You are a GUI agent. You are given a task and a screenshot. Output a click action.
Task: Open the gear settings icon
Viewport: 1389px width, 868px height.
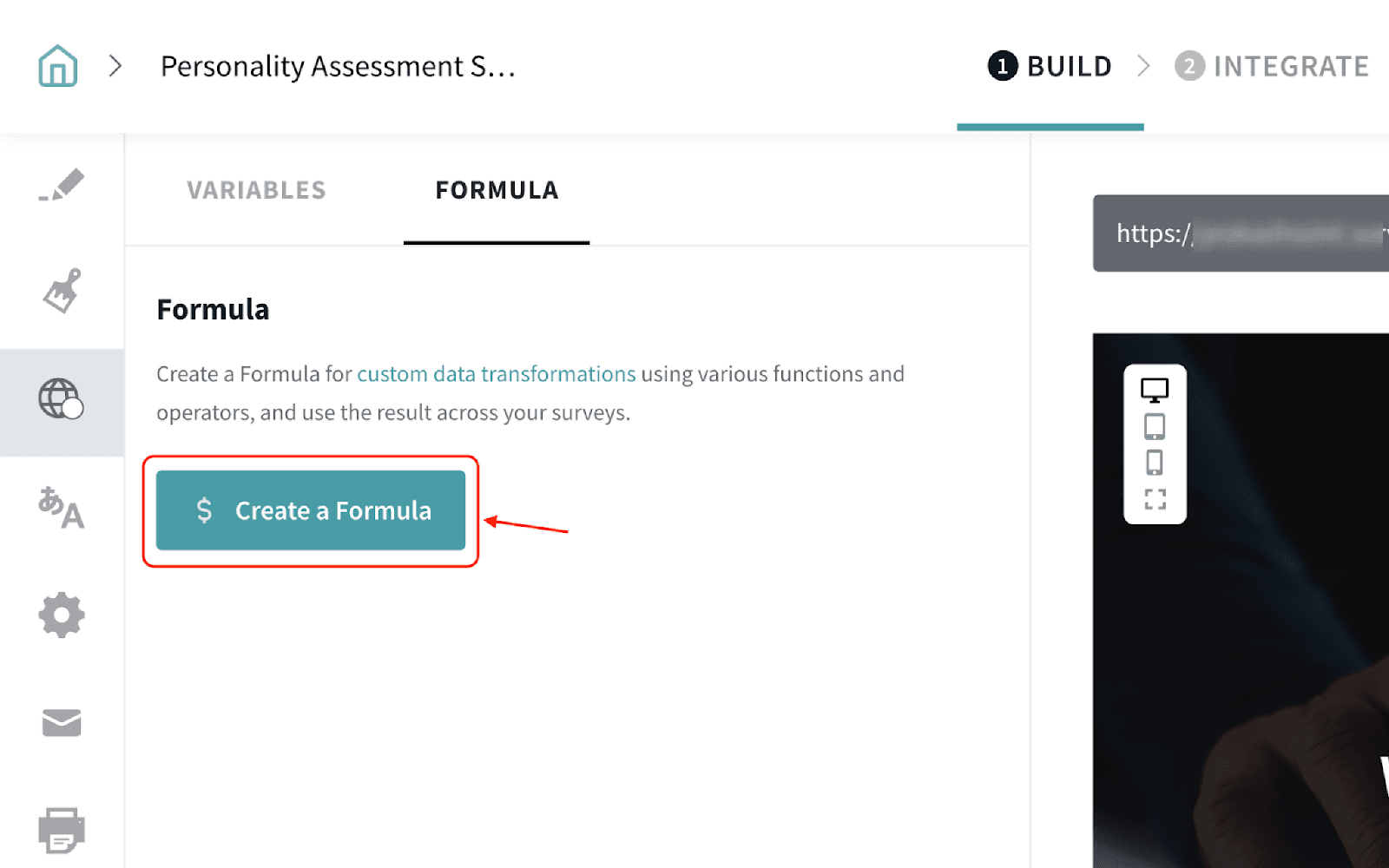[62, 615]
